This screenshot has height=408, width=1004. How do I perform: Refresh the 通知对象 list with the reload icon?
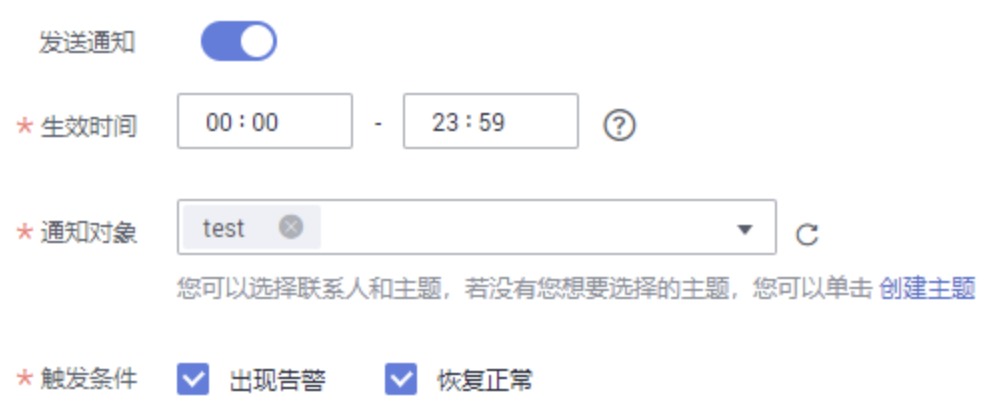[807, 234]
